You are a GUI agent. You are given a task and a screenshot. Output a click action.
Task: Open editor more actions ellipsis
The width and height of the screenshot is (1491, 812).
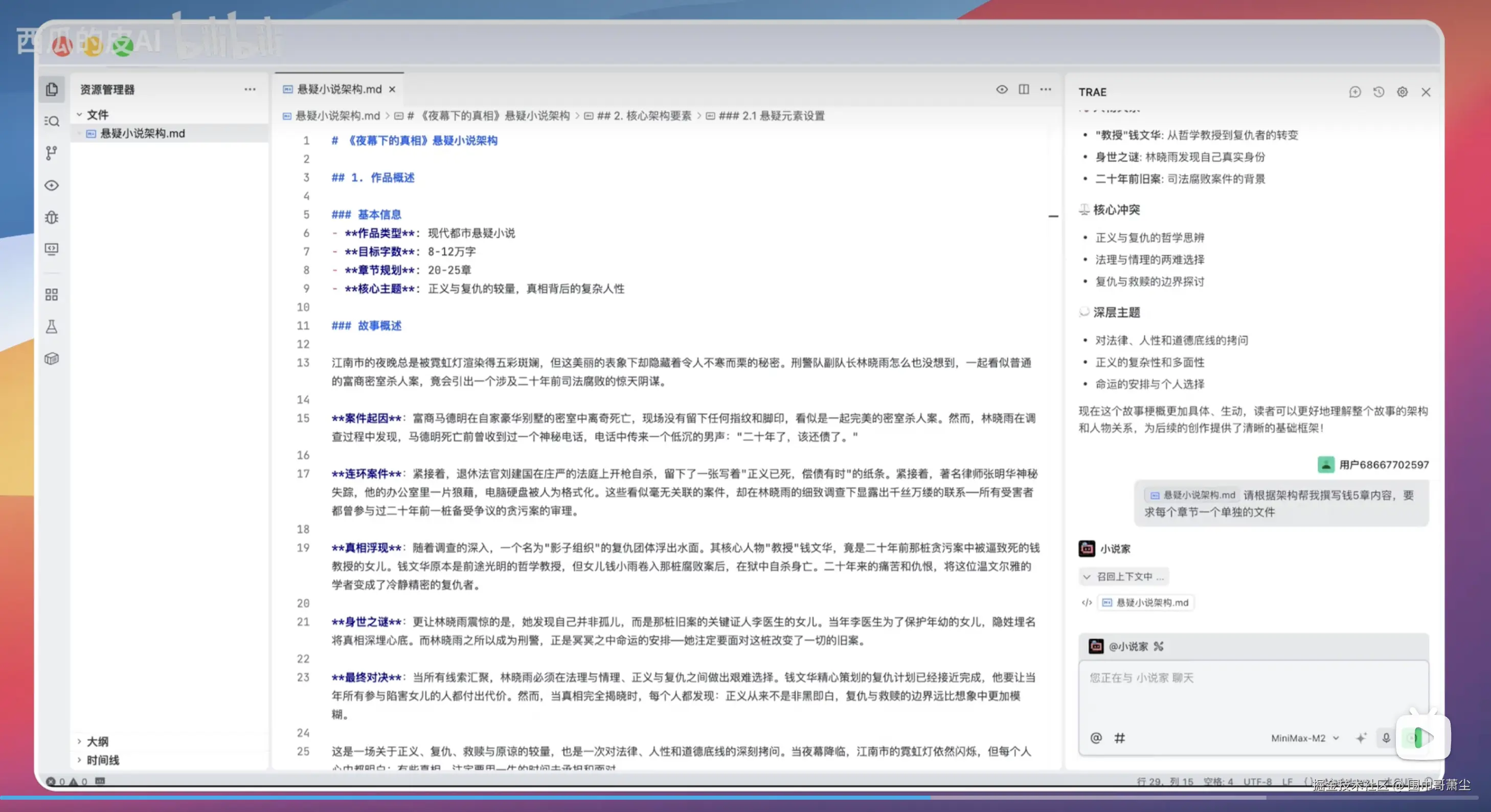pos(1045,89)
